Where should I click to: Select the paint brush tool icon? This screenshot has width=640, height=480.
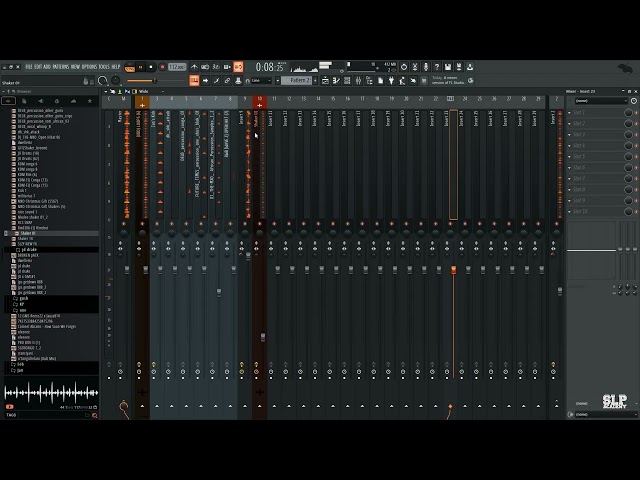[x=216, y=81]
